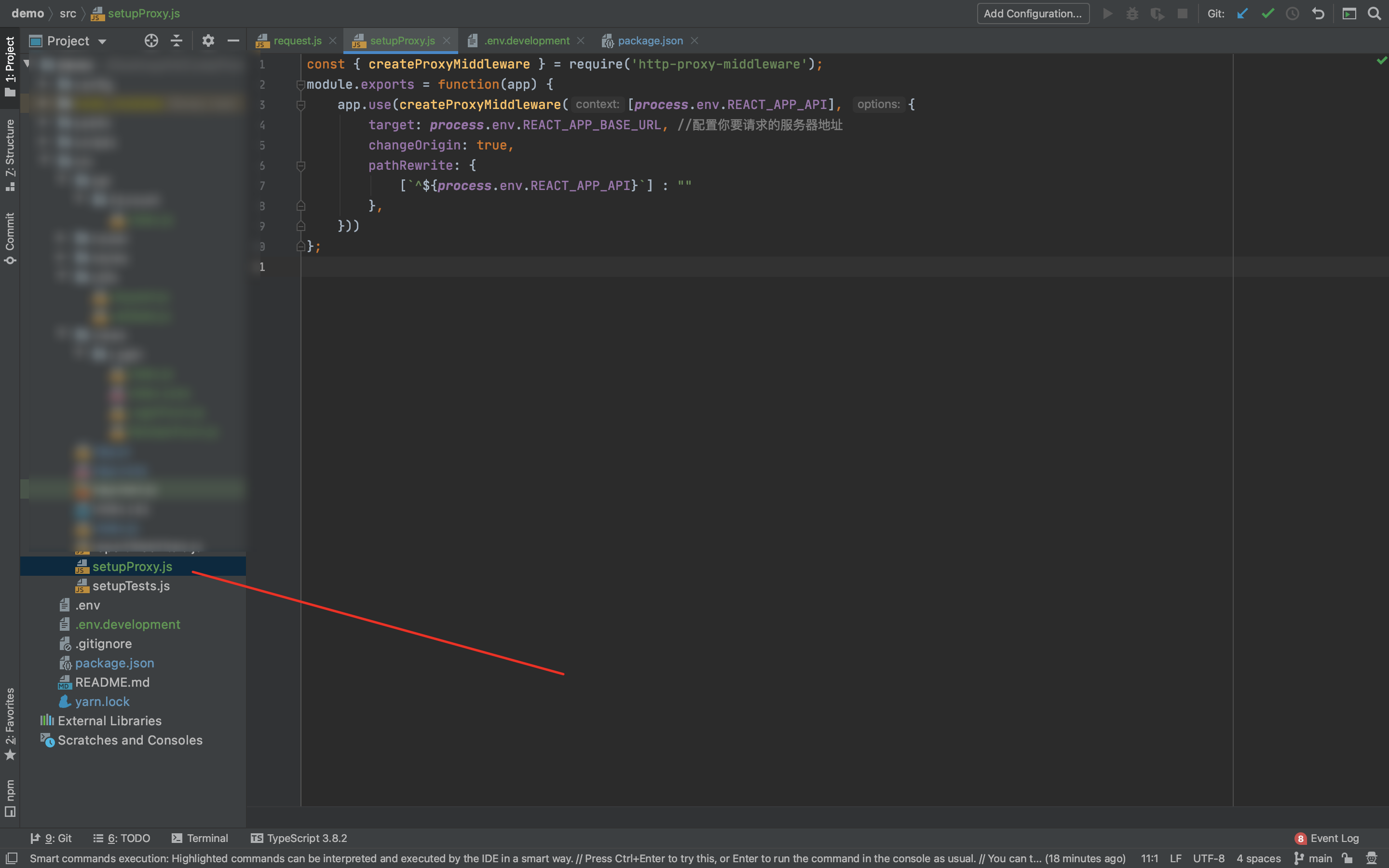Click the fold end marker at line 8
This screenshot has height=868, width=1389.
[x=300, y=206]
